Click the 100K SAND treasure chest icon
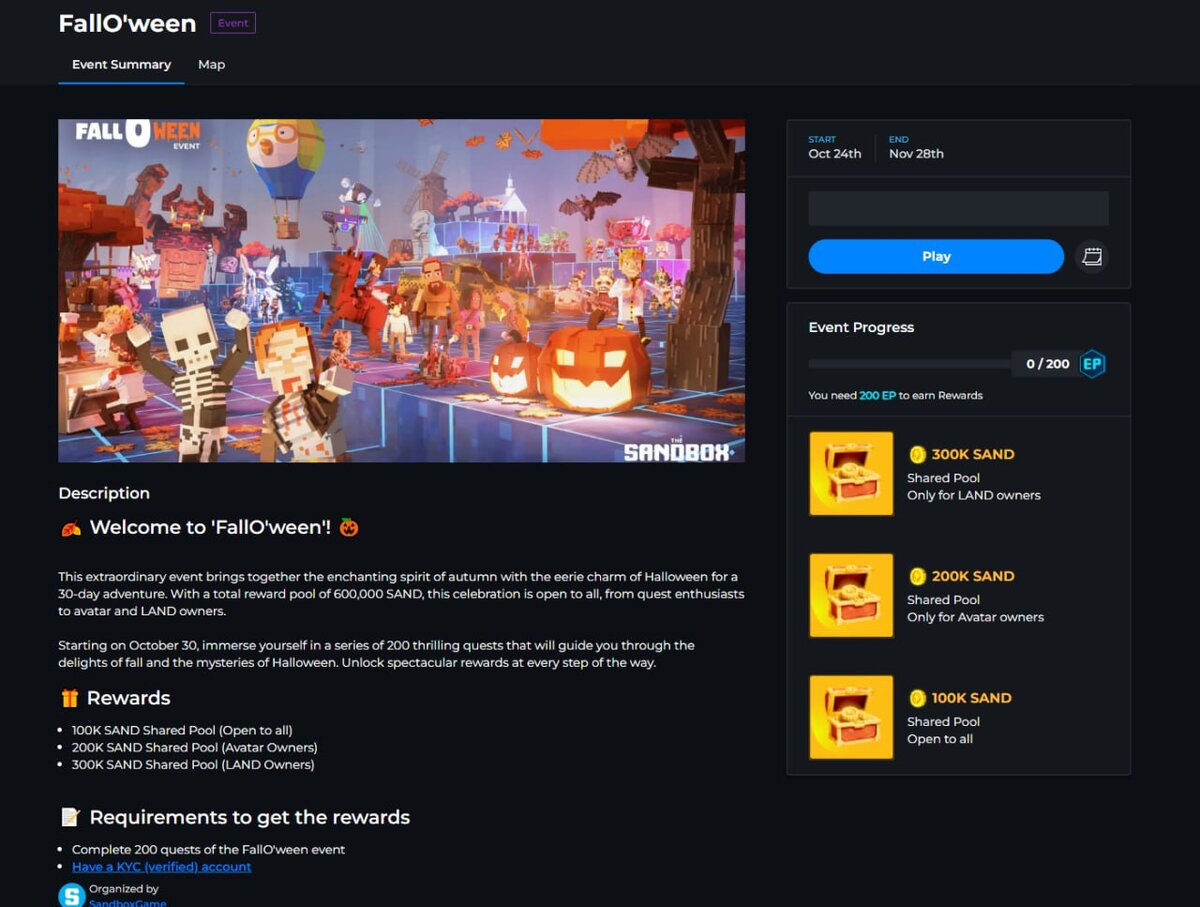Image resolution: width=1200 pixels, height=907 pixels. click(x=851, y=718)
